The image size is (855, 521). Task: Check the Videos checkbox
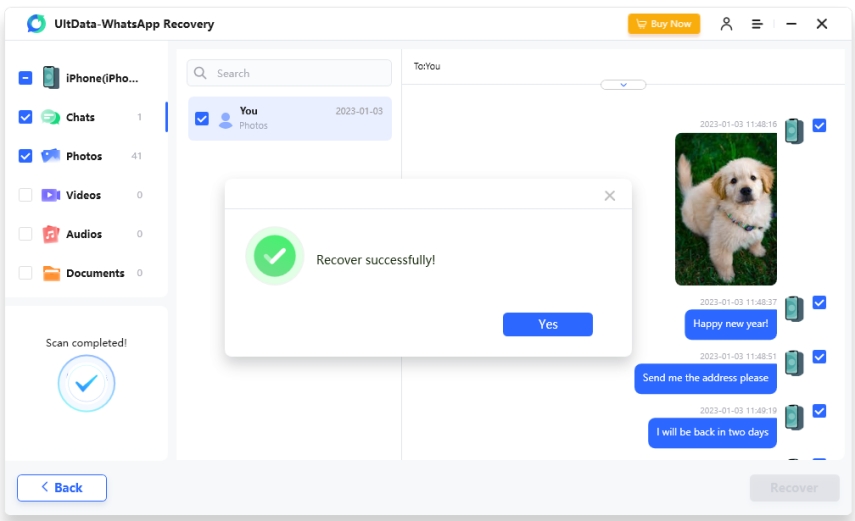tap(25, 195)
